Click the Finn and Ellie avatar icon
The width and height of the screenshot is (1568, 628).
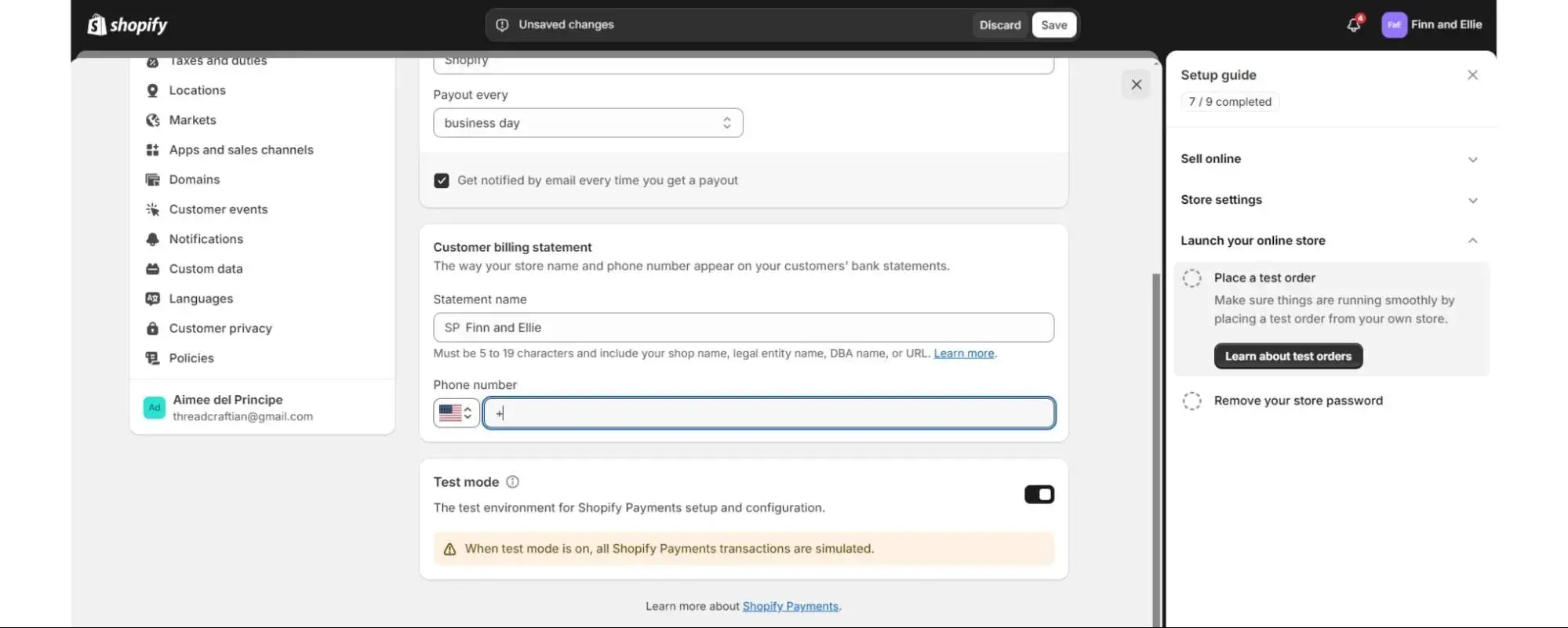click(1394, 25)
